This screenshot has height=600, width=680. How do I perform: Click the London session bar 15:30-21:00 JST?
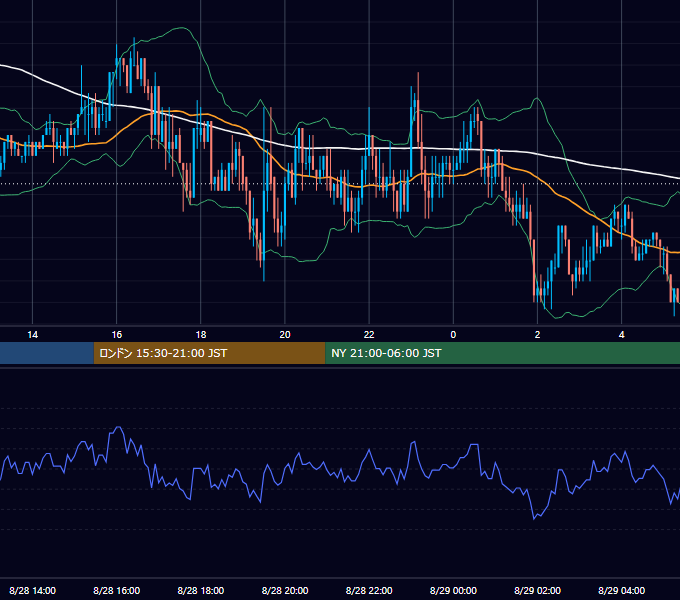[209, 353]
